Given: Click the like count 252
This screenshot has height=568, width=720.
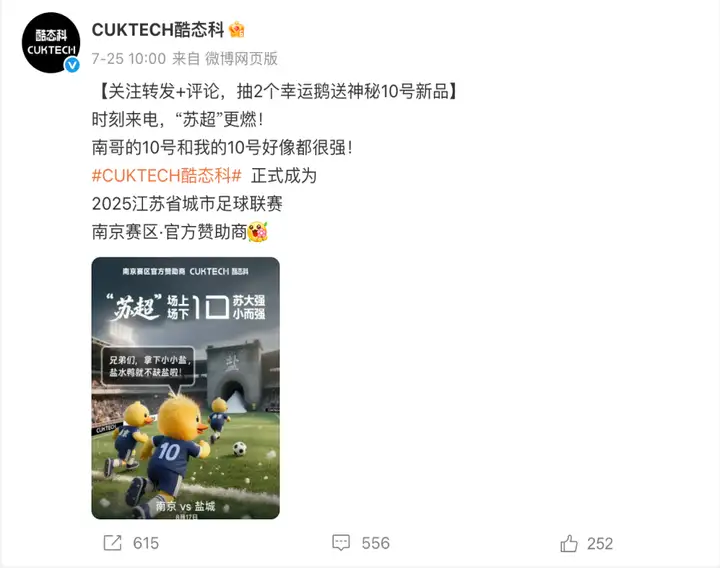Looking at the screenshot, I should click(600, 544).
